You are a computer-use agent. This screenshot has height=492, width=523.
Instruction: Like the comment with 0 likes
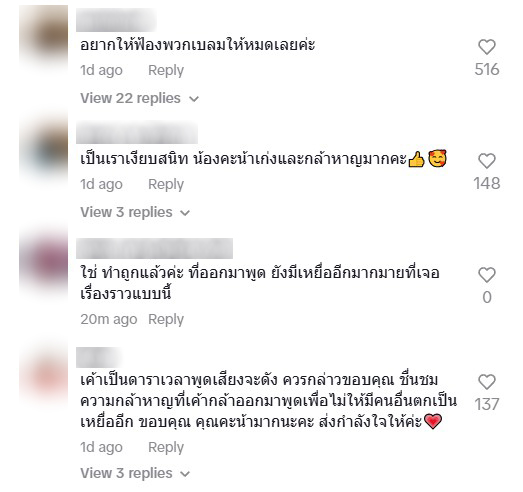(x=487, y=275)
